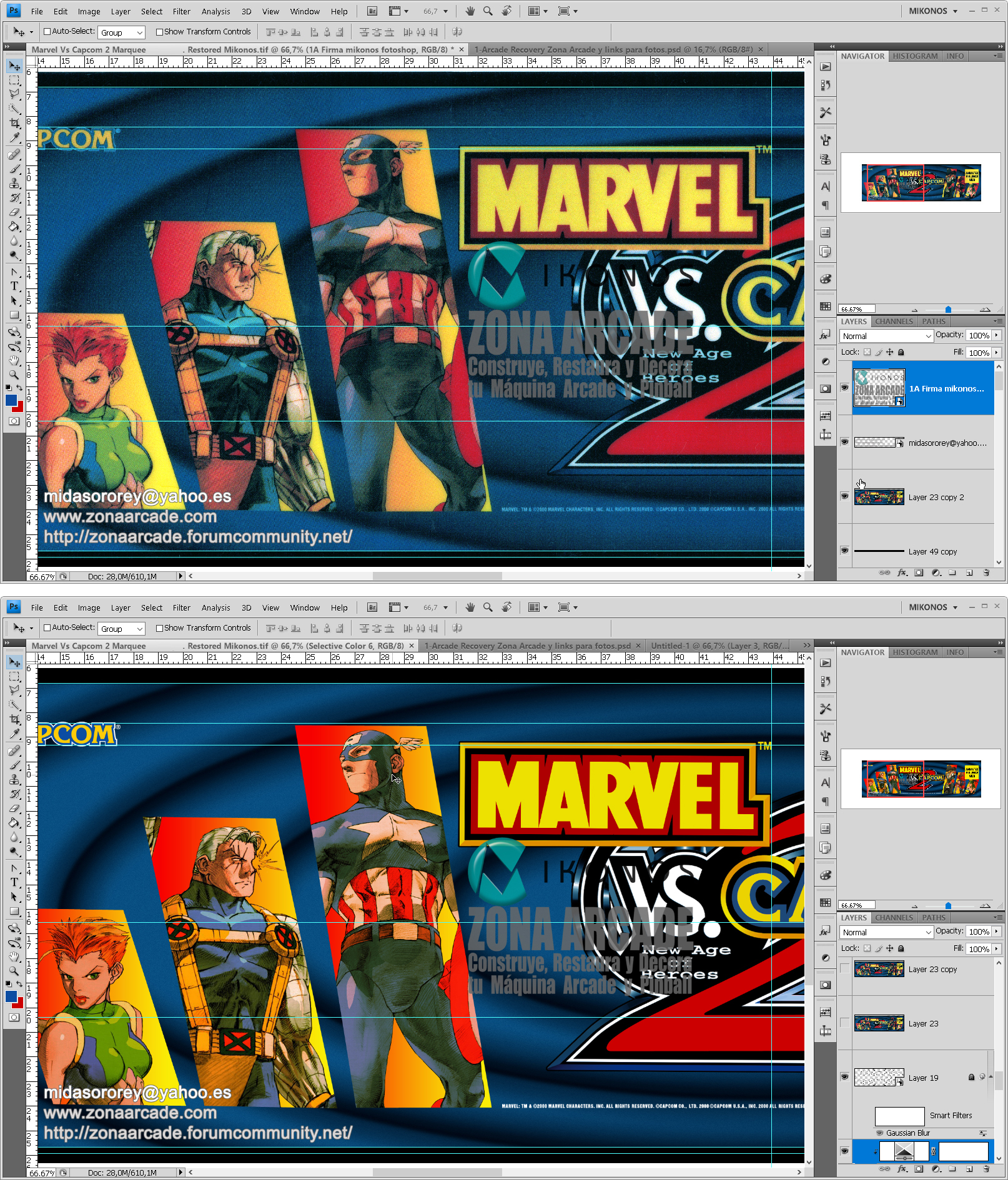Enable Show Transform Controls in the upper window
This screenshot has width=1008, height=1180.
coord(160,32)
